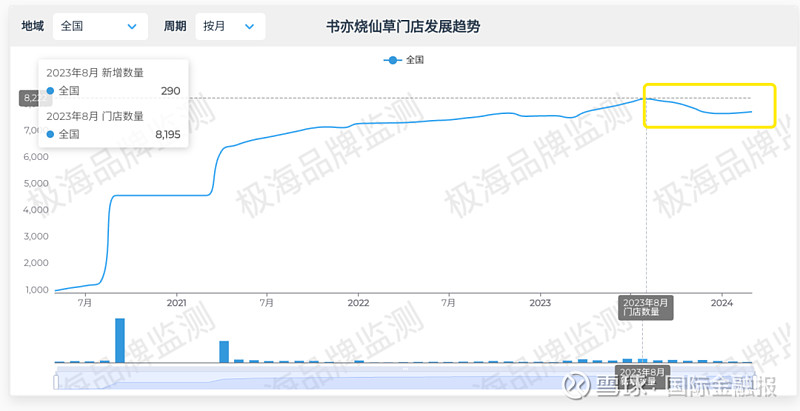Click the 2023年8月 门店数量 tooltip heading
Viewport: 800px width, 411px height.
(x=95, y=116)
